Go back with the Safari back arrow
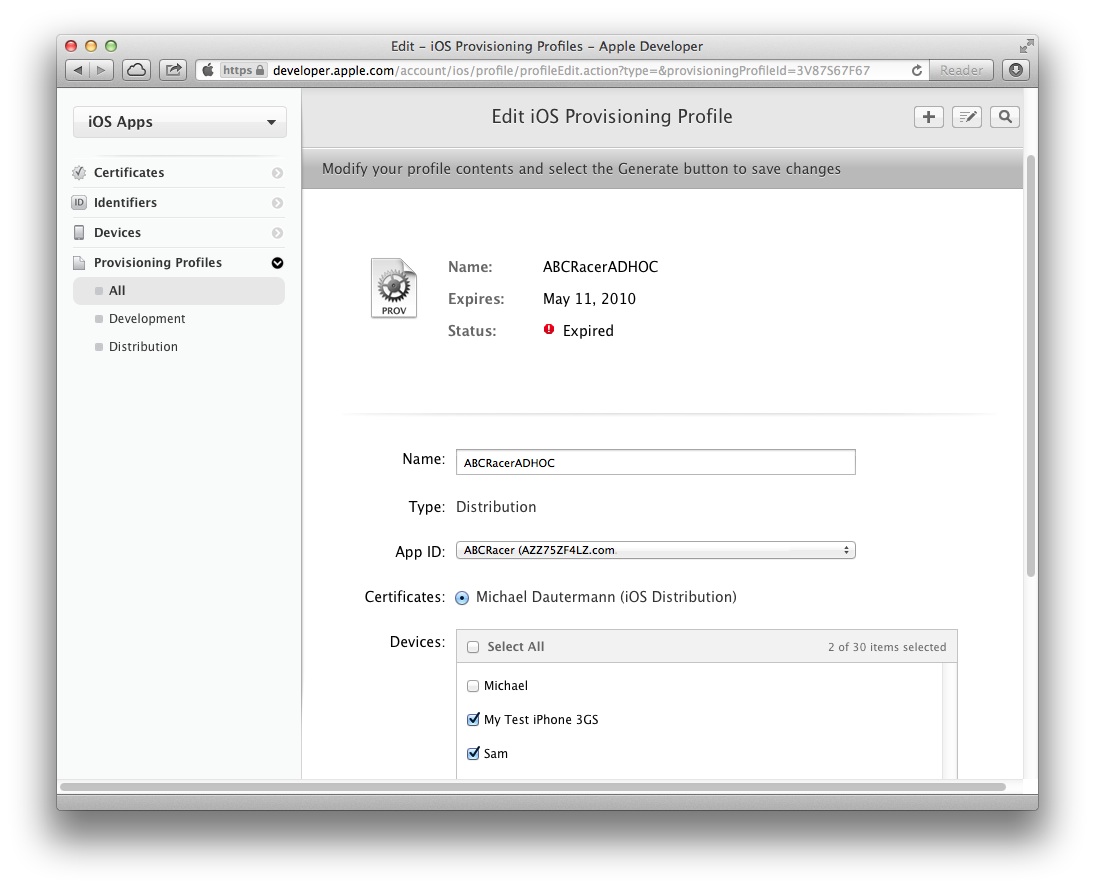Image resolution: width=1095 pixels, height=889 pixels. [78, 70]
